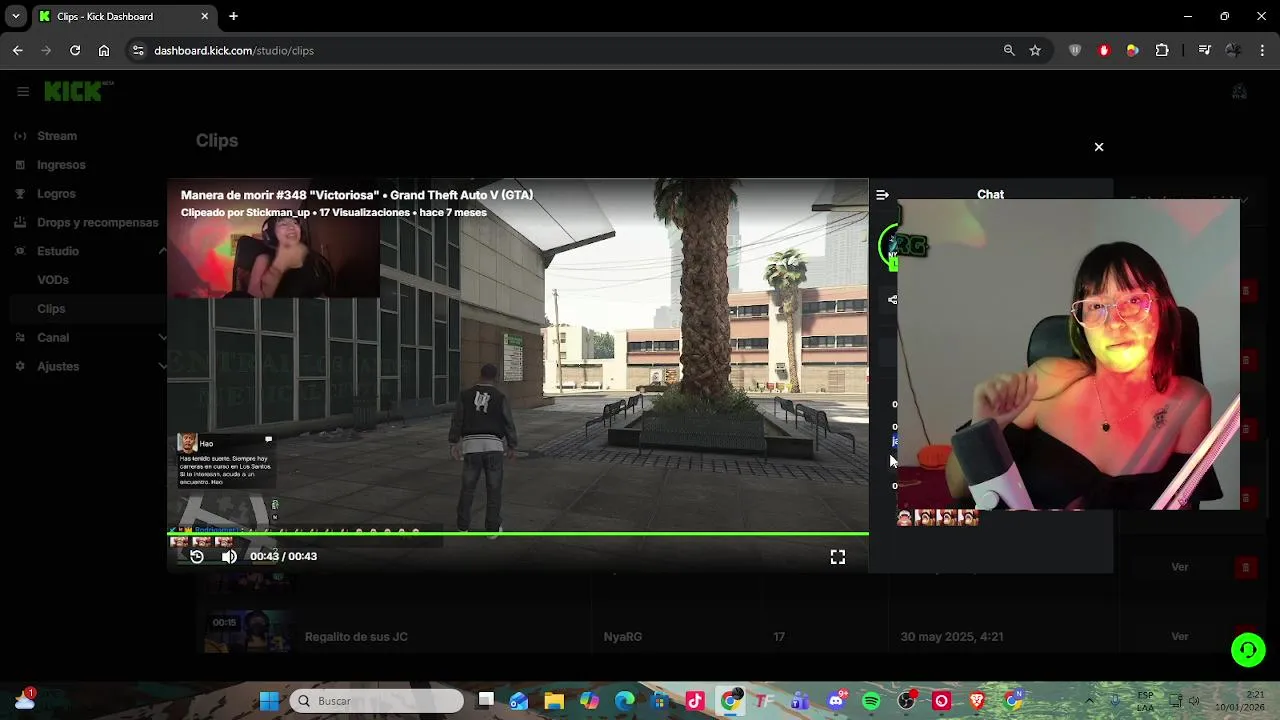The image size is (1280, 720).
Task: Replay the clip with the restart icon
Action: click(x=197, y=557)
